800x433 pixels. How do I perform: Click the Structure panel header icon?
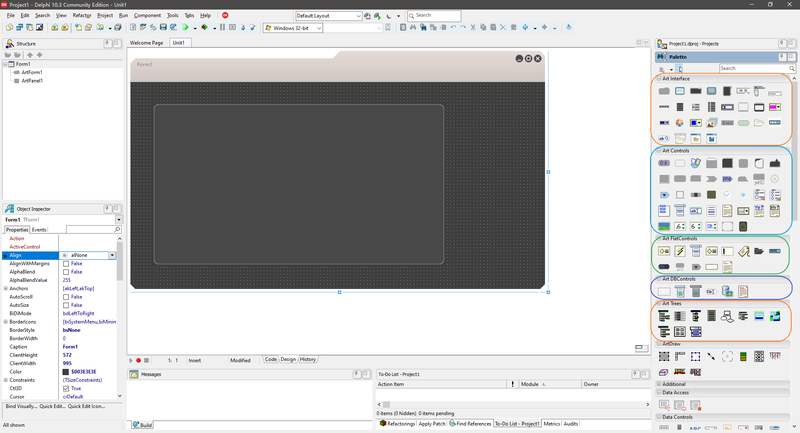click(10, 44)
